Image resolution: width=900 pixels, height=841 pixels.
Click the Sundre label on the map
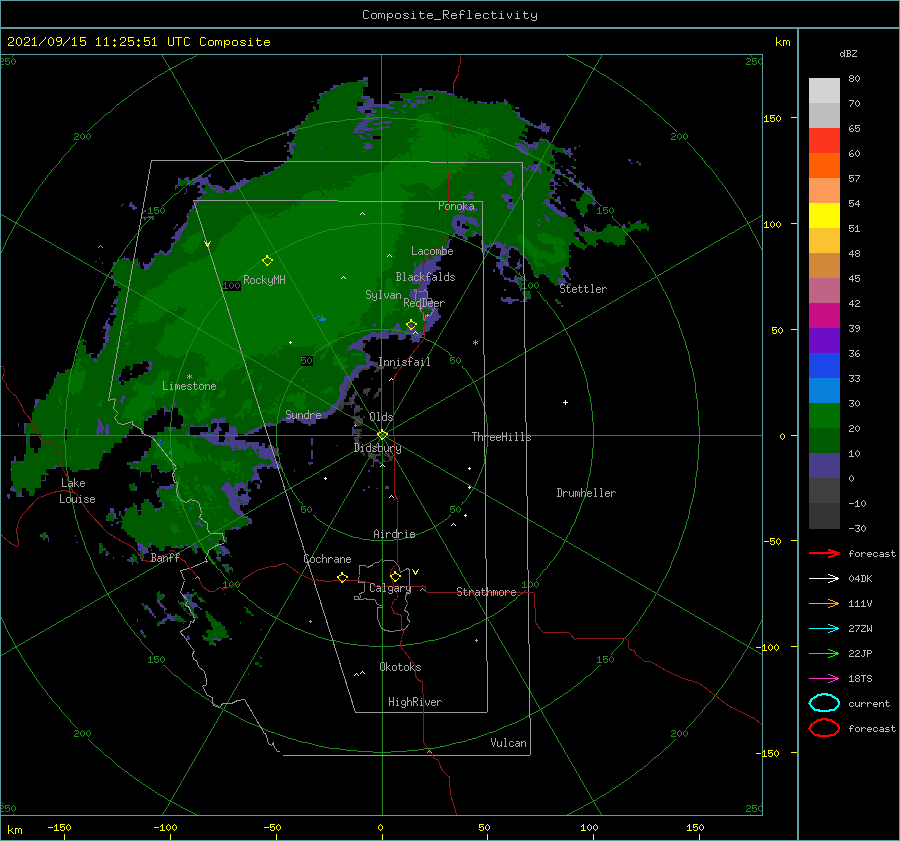(x=303, y=414)
